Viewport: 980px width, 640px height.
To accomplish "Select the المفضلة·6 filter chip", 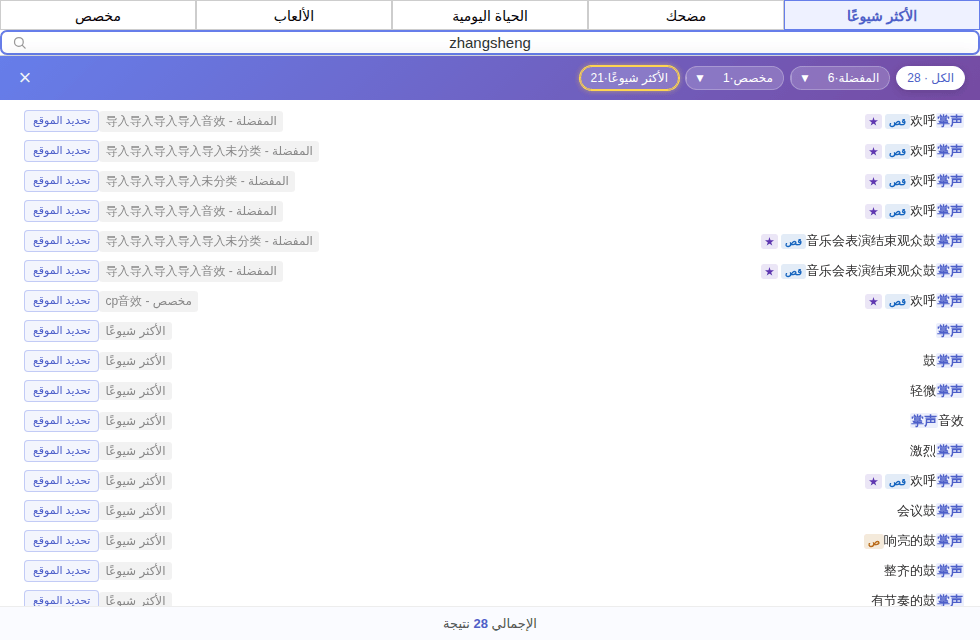I will [839, 78].
